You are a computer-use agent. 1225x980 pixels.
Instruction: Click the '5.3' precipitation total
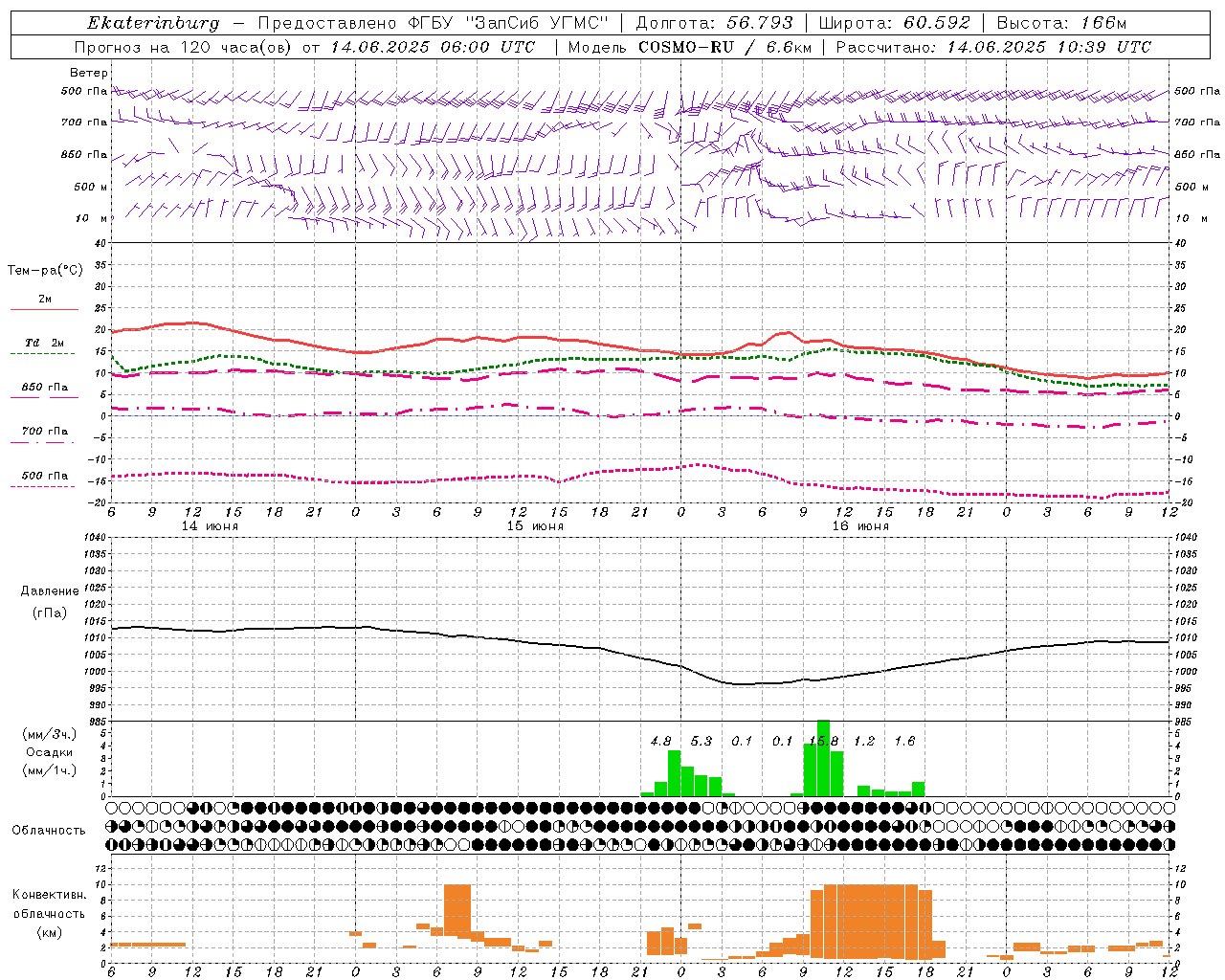click(x=702, y=742)
